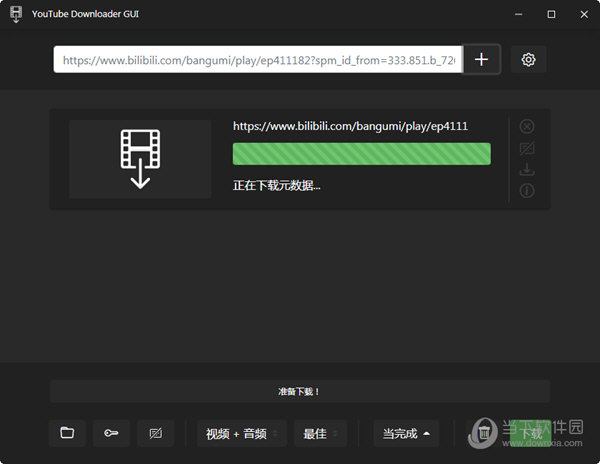The image size is (600, 464).
Task: Click the trash can clear-list button
Action: click(484, 433)
